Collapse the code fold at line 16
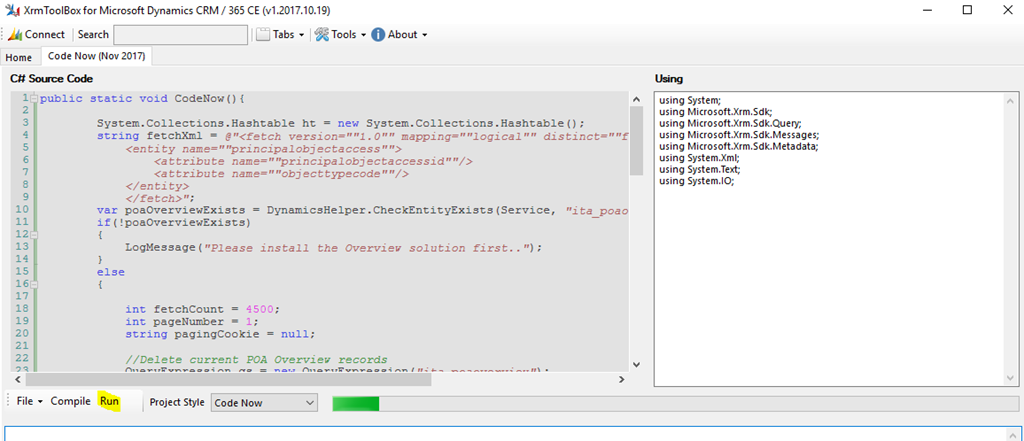Viewport: 1024px width, 441px height. tap(34, 284)
